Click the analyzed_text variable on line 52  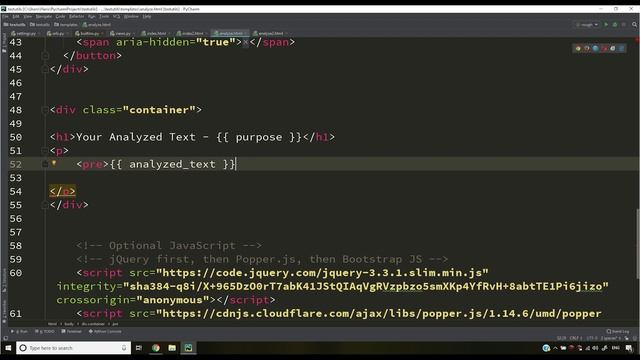(x=172, y=164)
